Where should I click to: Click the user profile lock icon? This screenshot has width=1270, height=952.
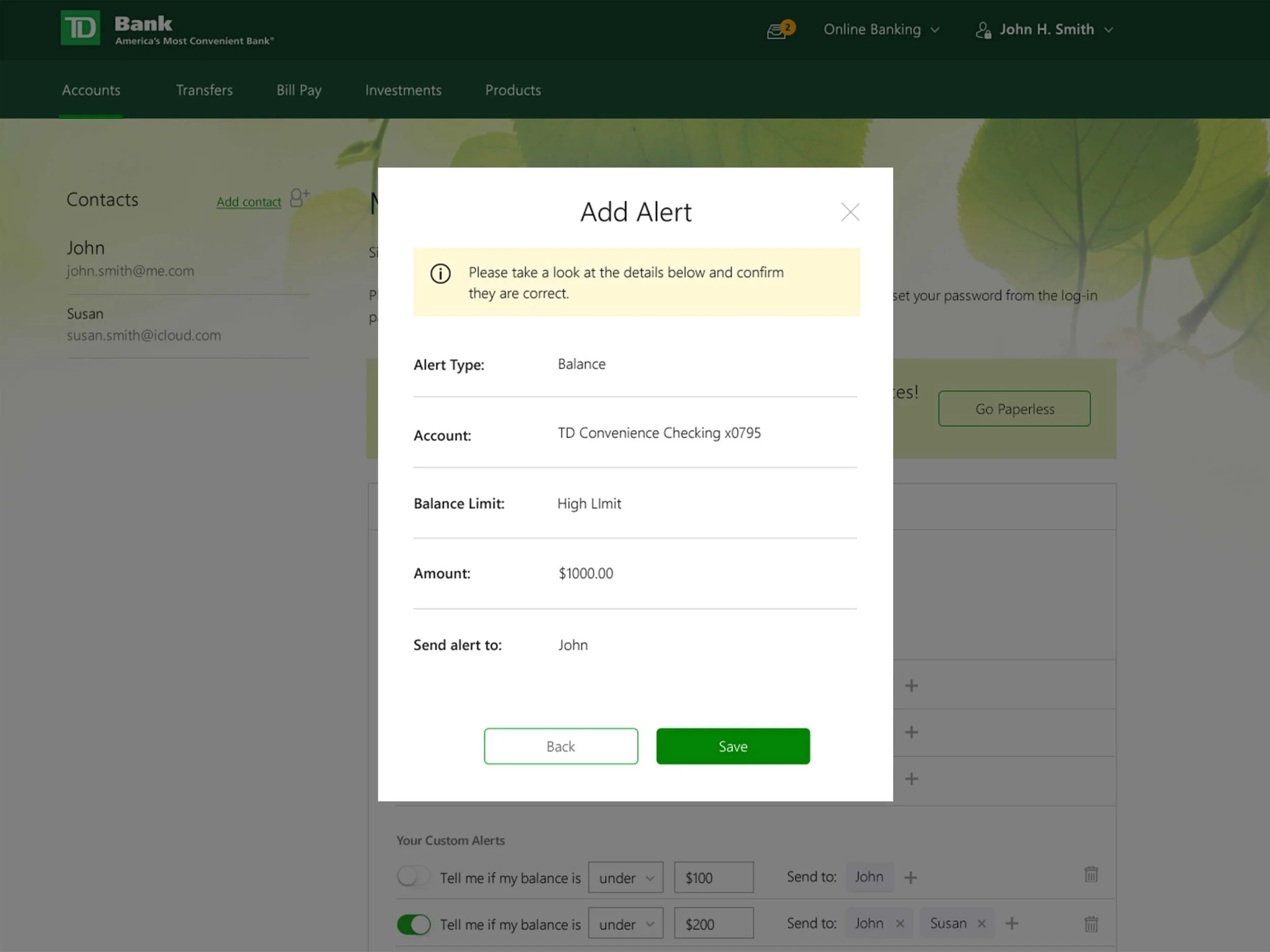pyautogui.click(x=983, y=30)
